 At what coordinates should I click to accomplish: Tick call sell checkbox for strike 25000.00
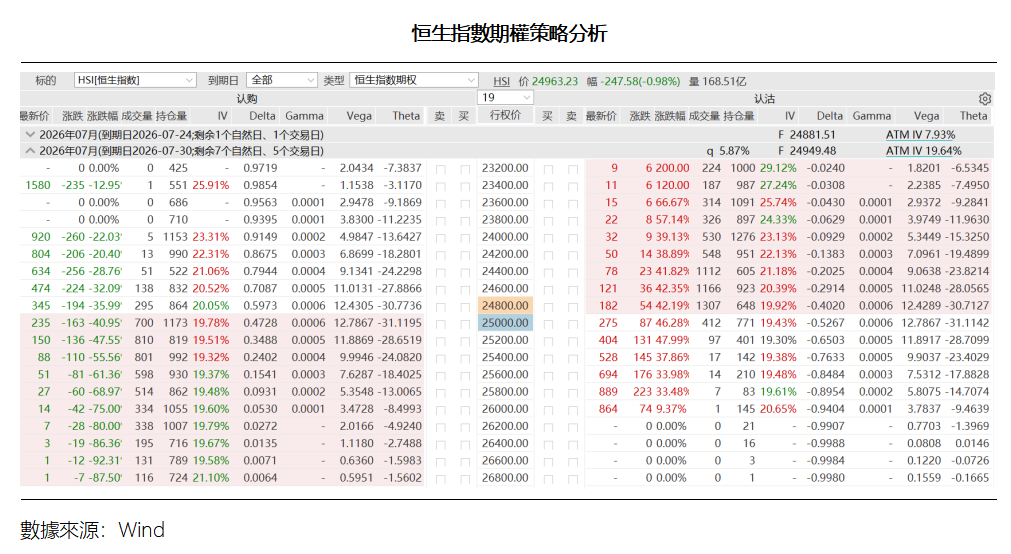(x=440, y=324)
